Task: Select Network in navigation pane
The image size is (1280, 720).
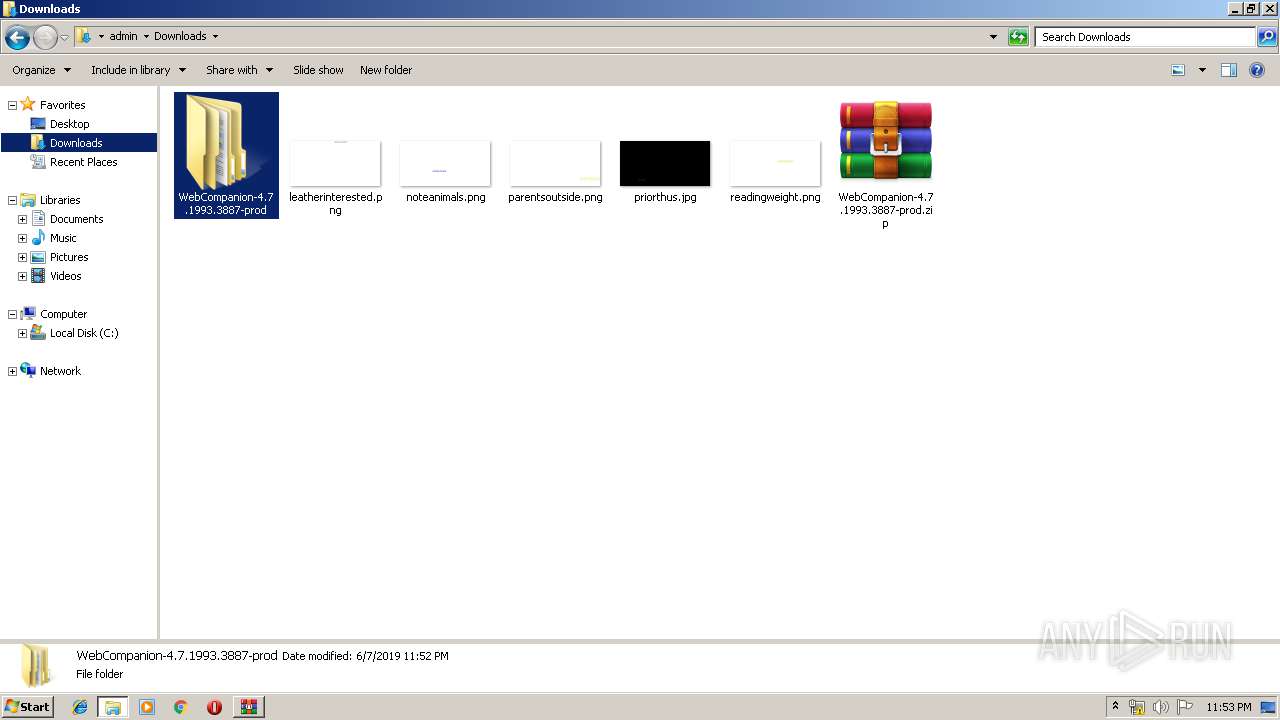Action: (60, 371)
